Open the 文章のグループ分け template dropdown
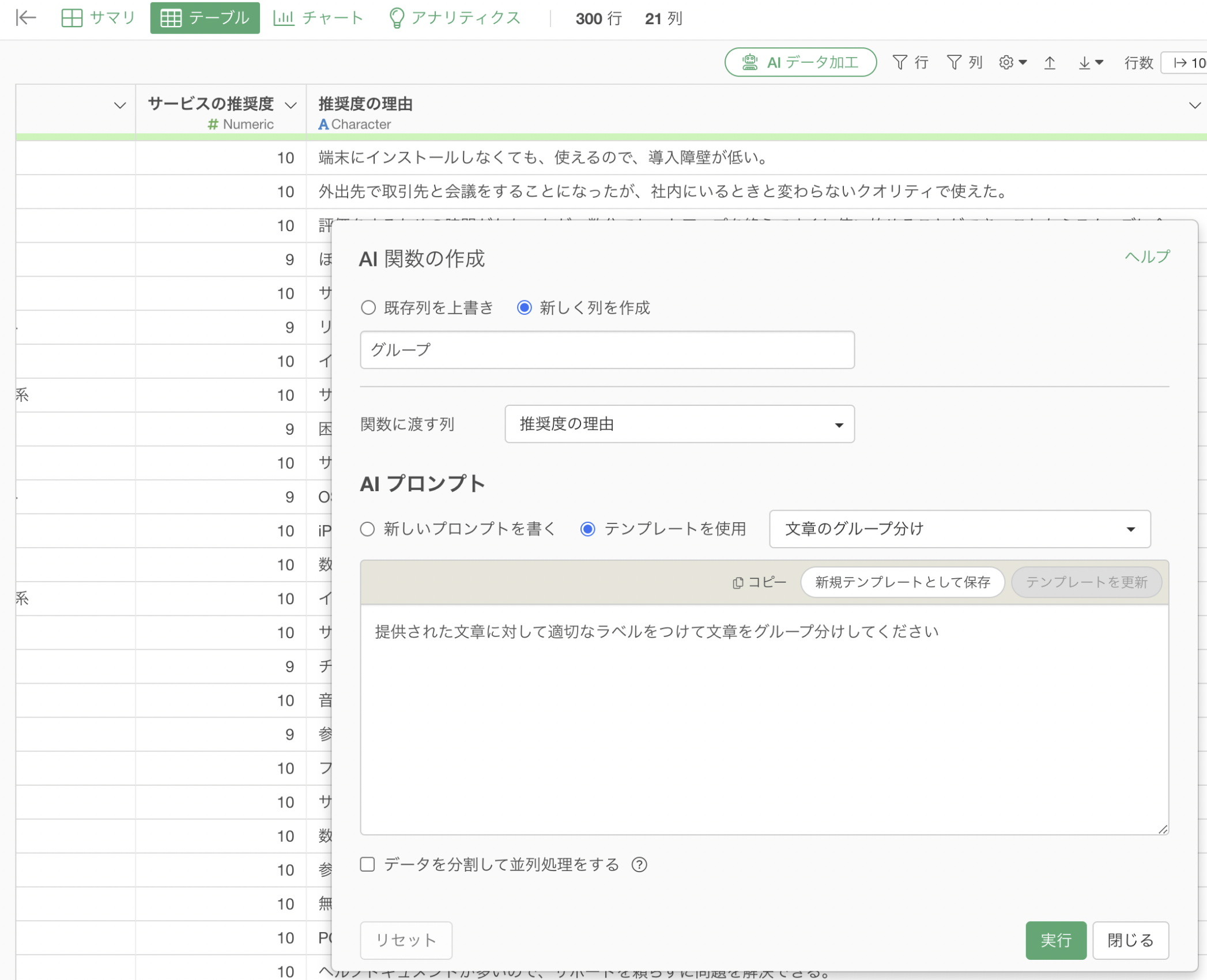Screen dimensions: 1207x980 pos(959,529)
